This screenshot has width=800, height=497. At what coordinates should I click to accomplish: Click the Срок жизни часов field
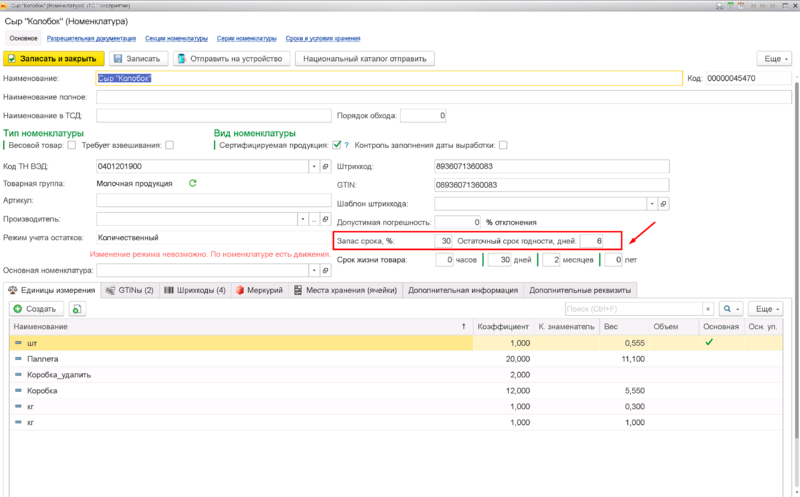coord(444,260)
